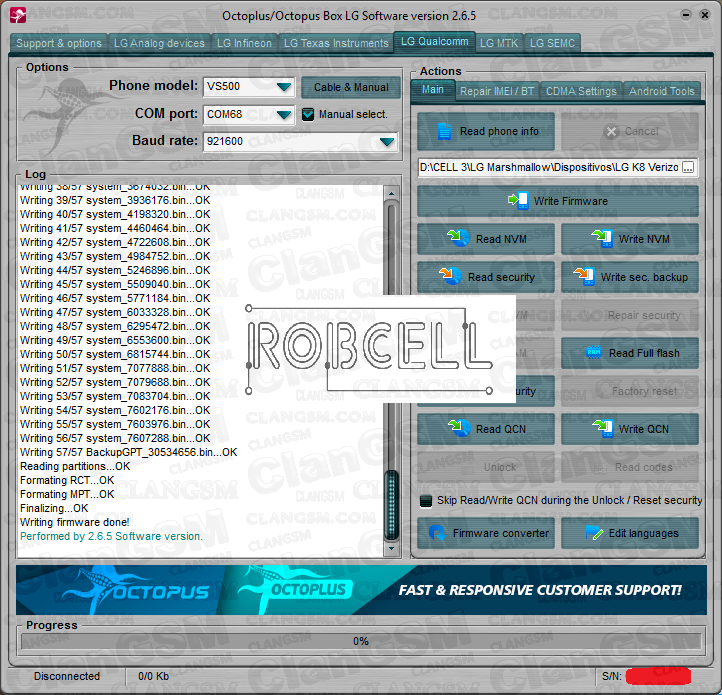
Task: Open Android Tools tab
Action: [661, 91]
